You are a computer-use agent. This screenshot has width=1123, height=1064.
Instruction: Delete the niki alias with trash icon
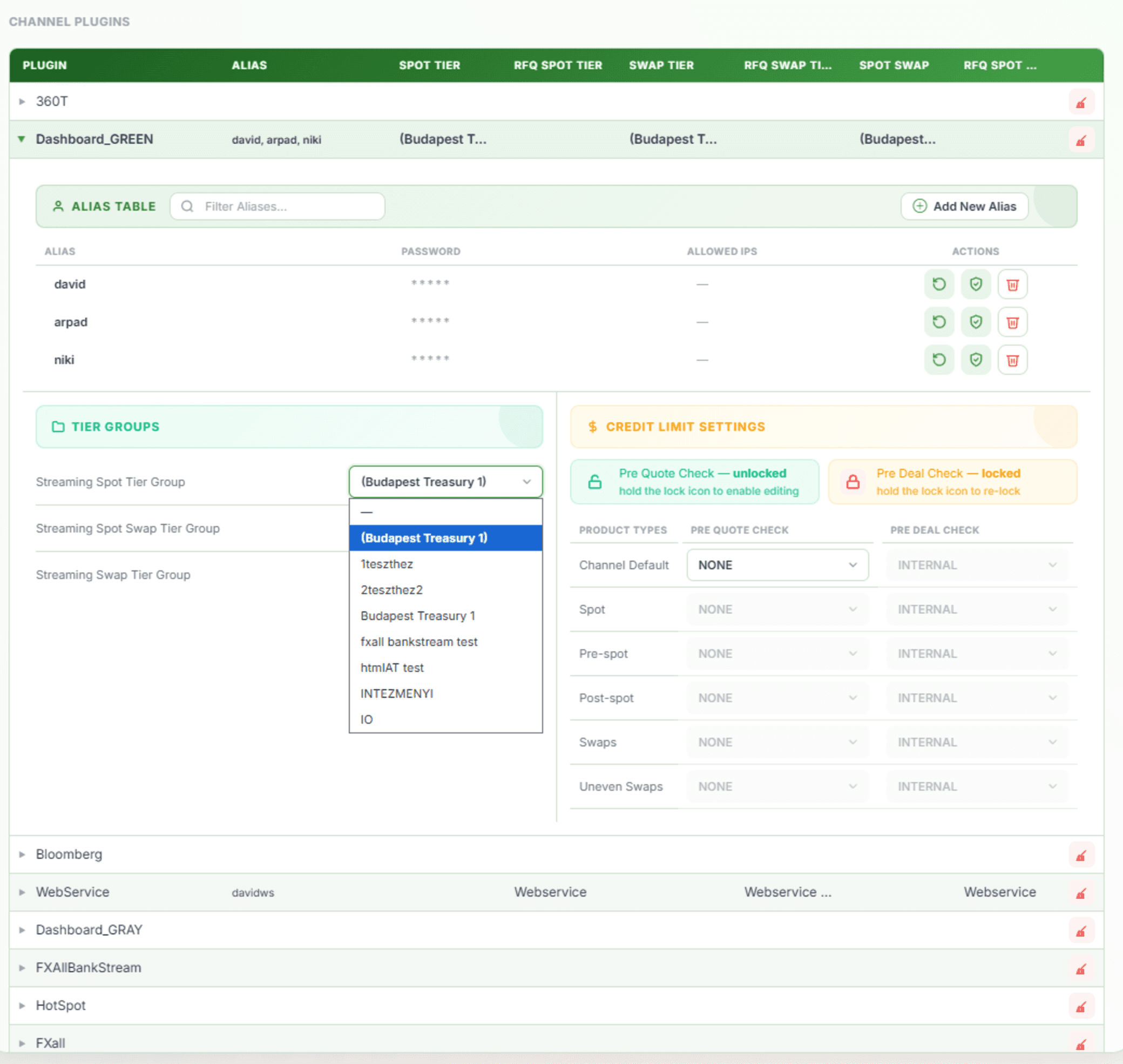(1012, 360)
